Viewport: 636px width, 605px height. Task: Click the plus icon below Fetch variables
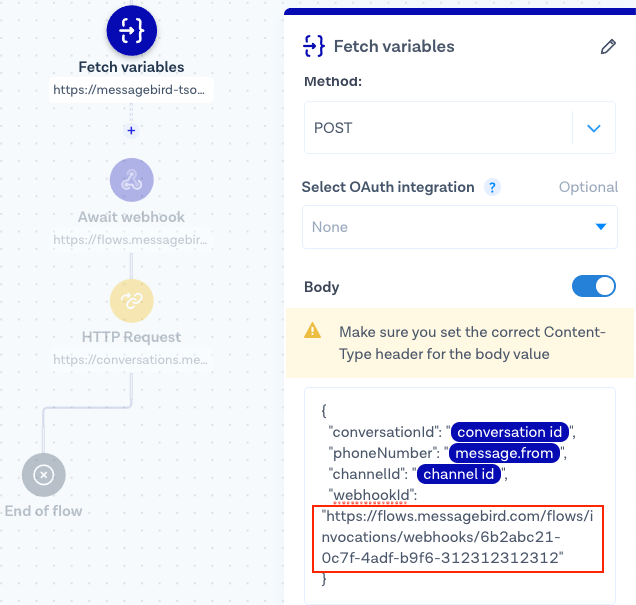(x=131, y=130)
